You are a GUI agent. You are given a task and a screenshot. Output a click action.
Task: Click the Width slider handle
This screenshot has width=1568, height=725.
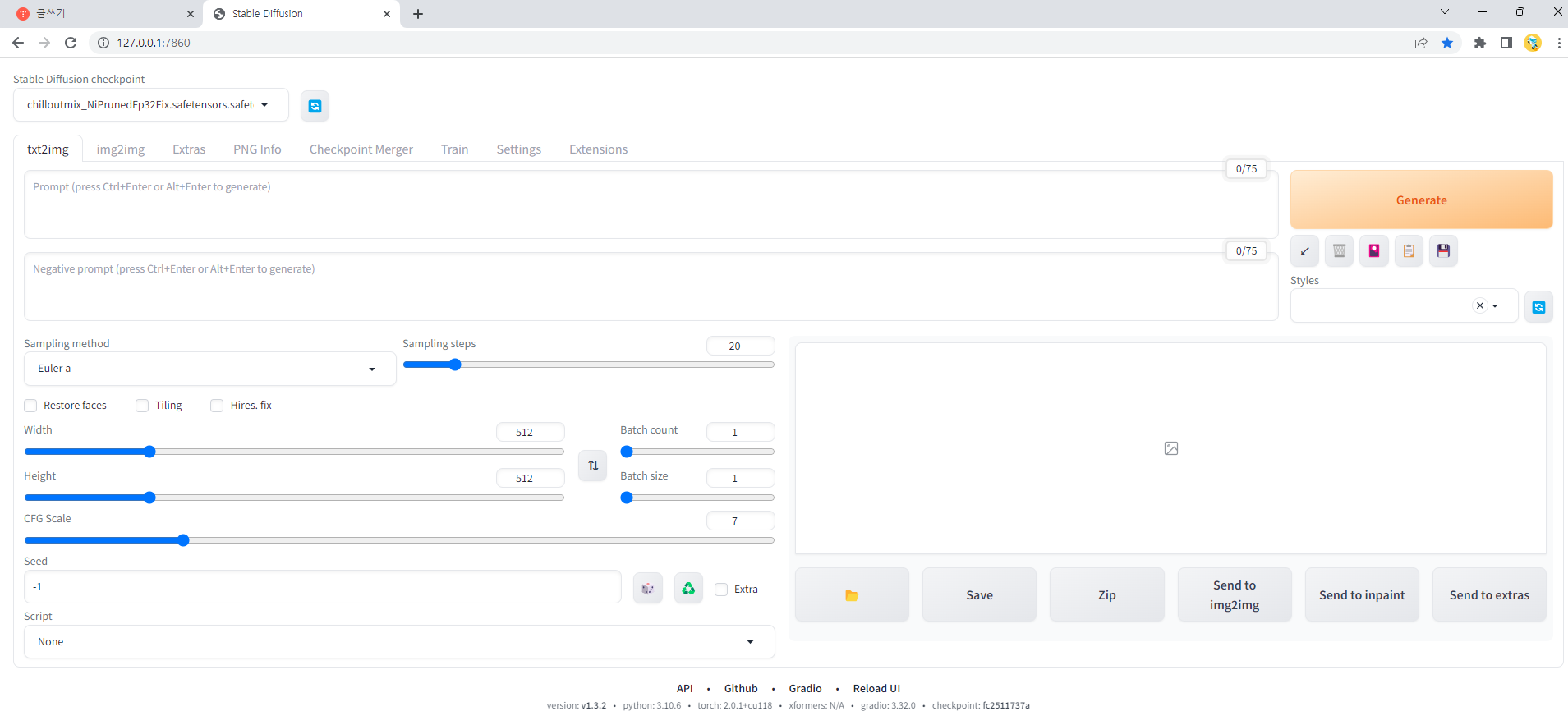pos(149,452)
